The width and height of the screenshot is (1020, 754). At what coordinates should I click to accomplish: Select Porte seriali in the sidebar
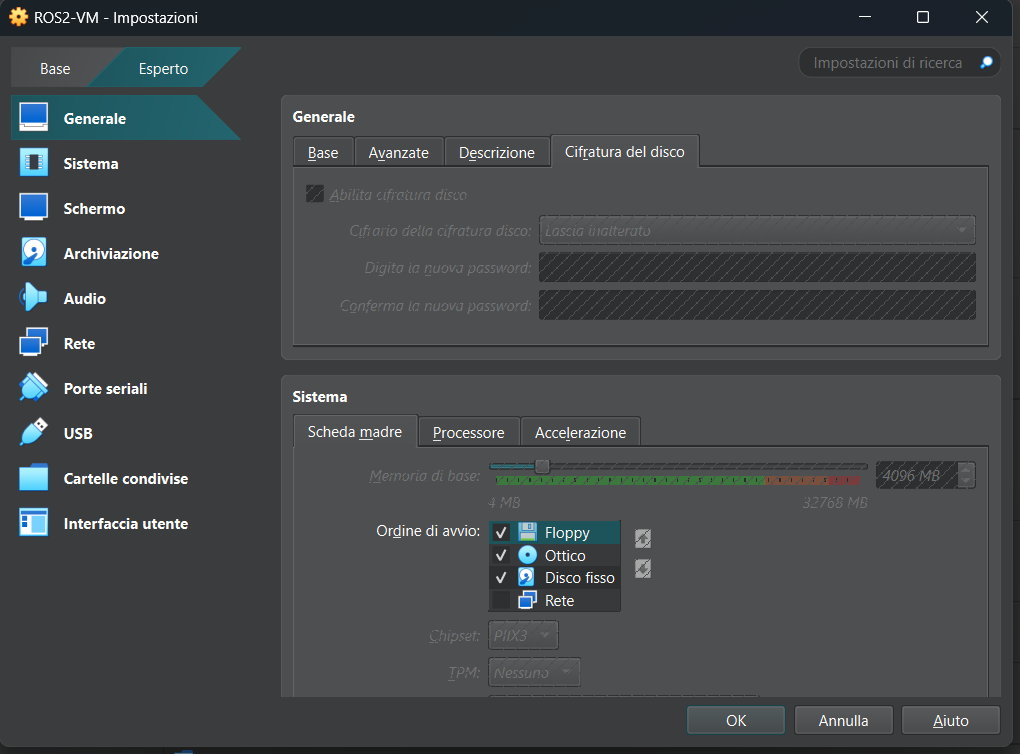(x=105, y=388)
